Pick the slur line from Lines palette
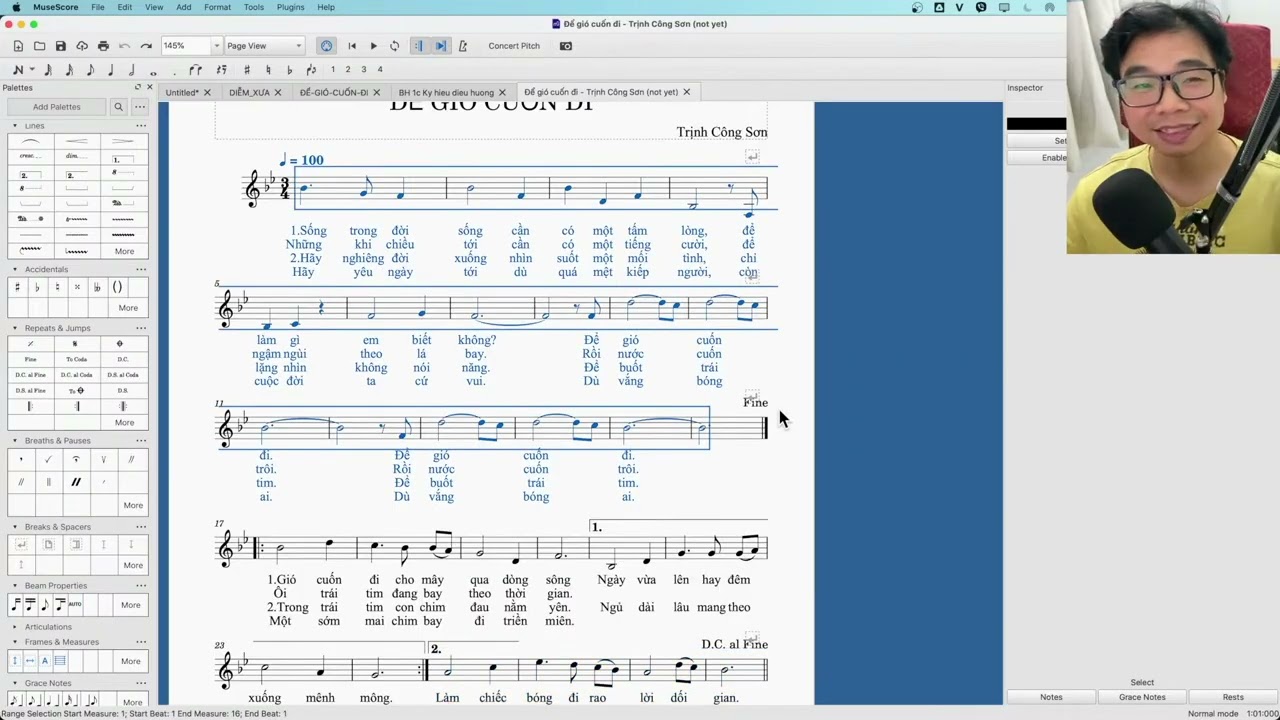1280x720 pixels. click(x=31, y=142)
